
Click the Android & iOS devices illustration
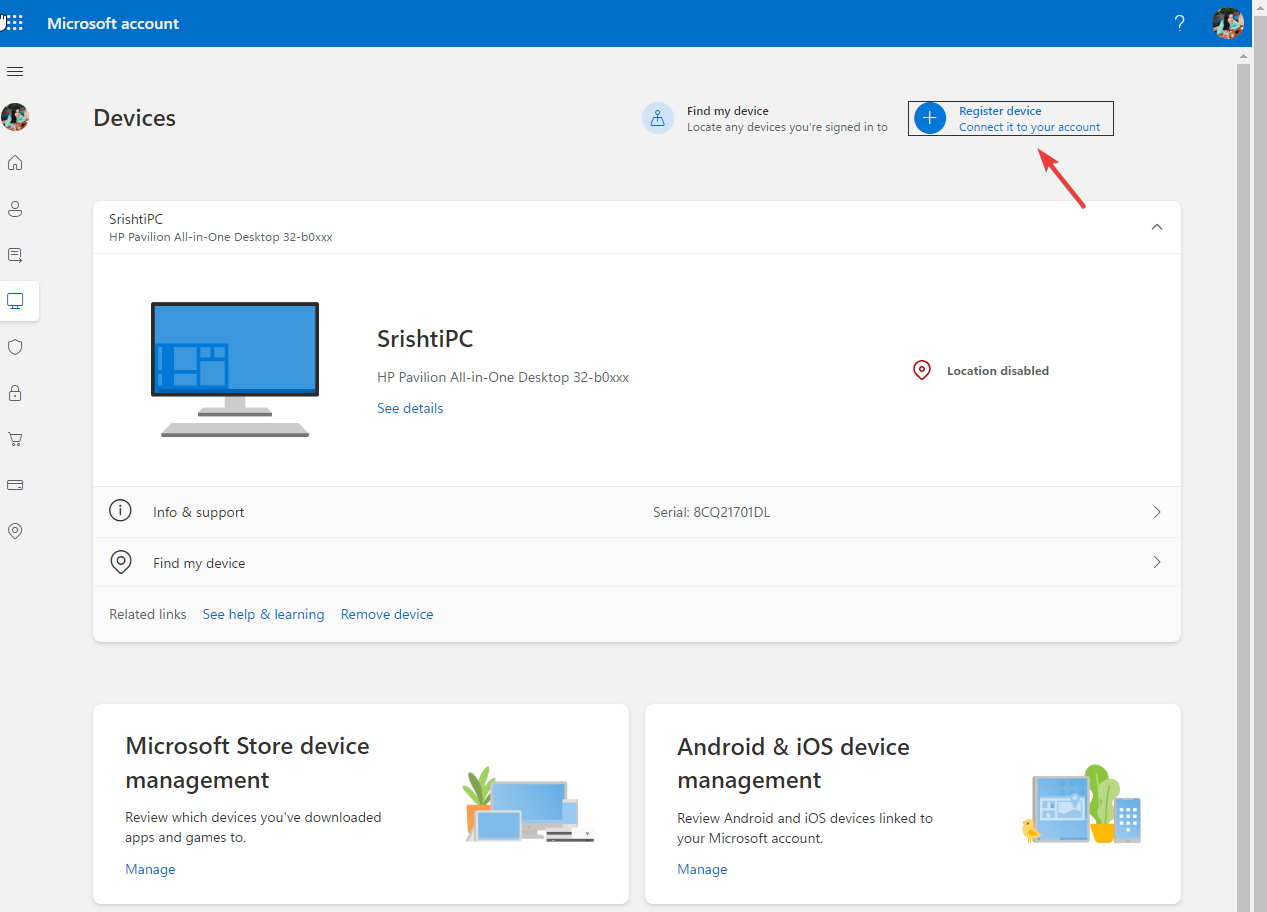pyautogui.click(x=1081, y=804)
